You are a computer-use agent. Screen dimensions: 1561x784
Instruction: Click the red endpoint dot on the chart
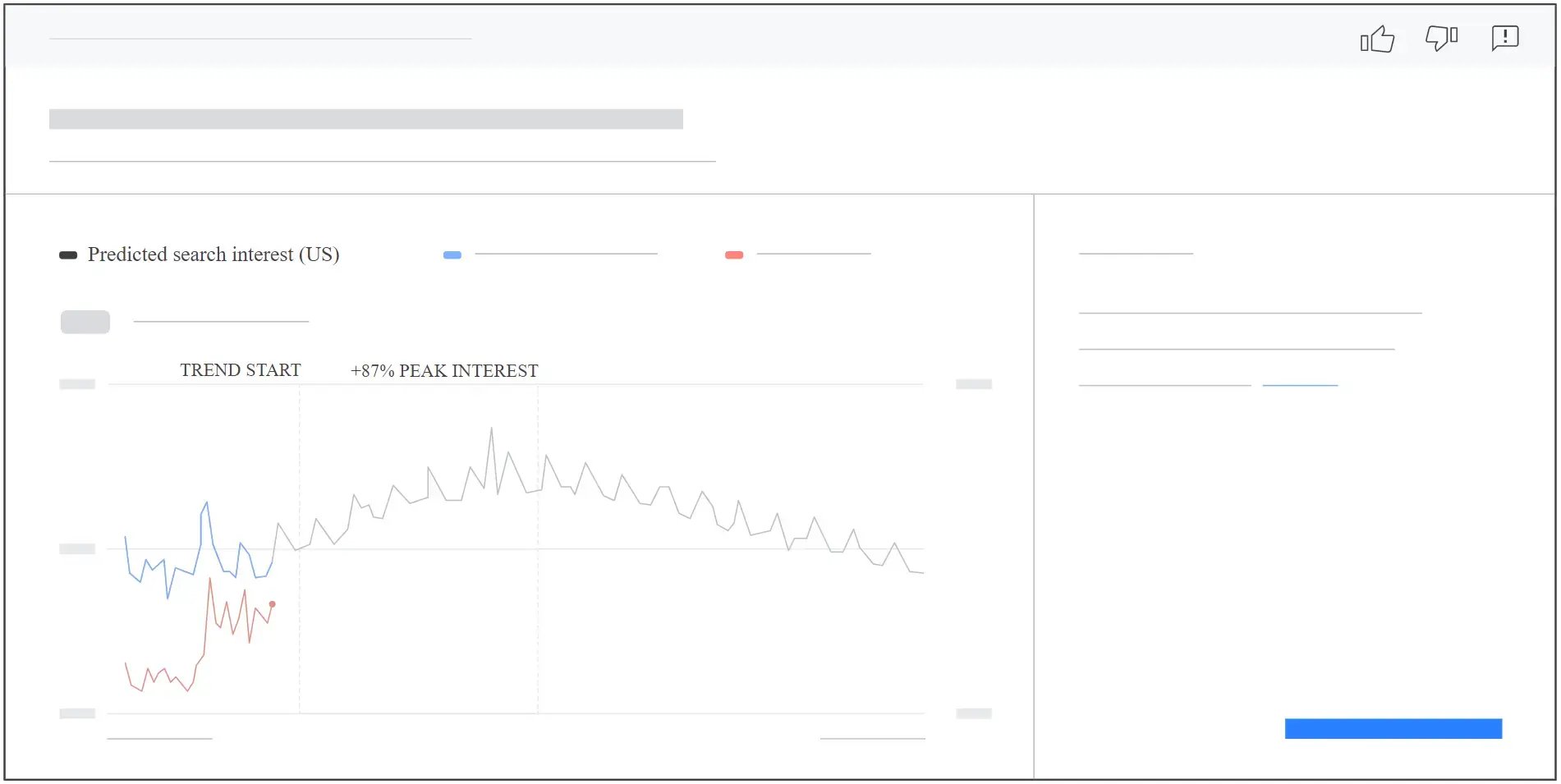272,604
